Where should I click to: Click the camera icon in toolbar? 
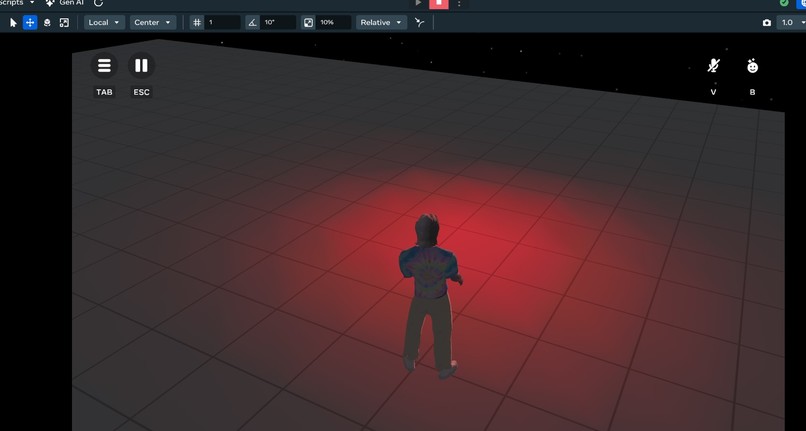[766, 23]
